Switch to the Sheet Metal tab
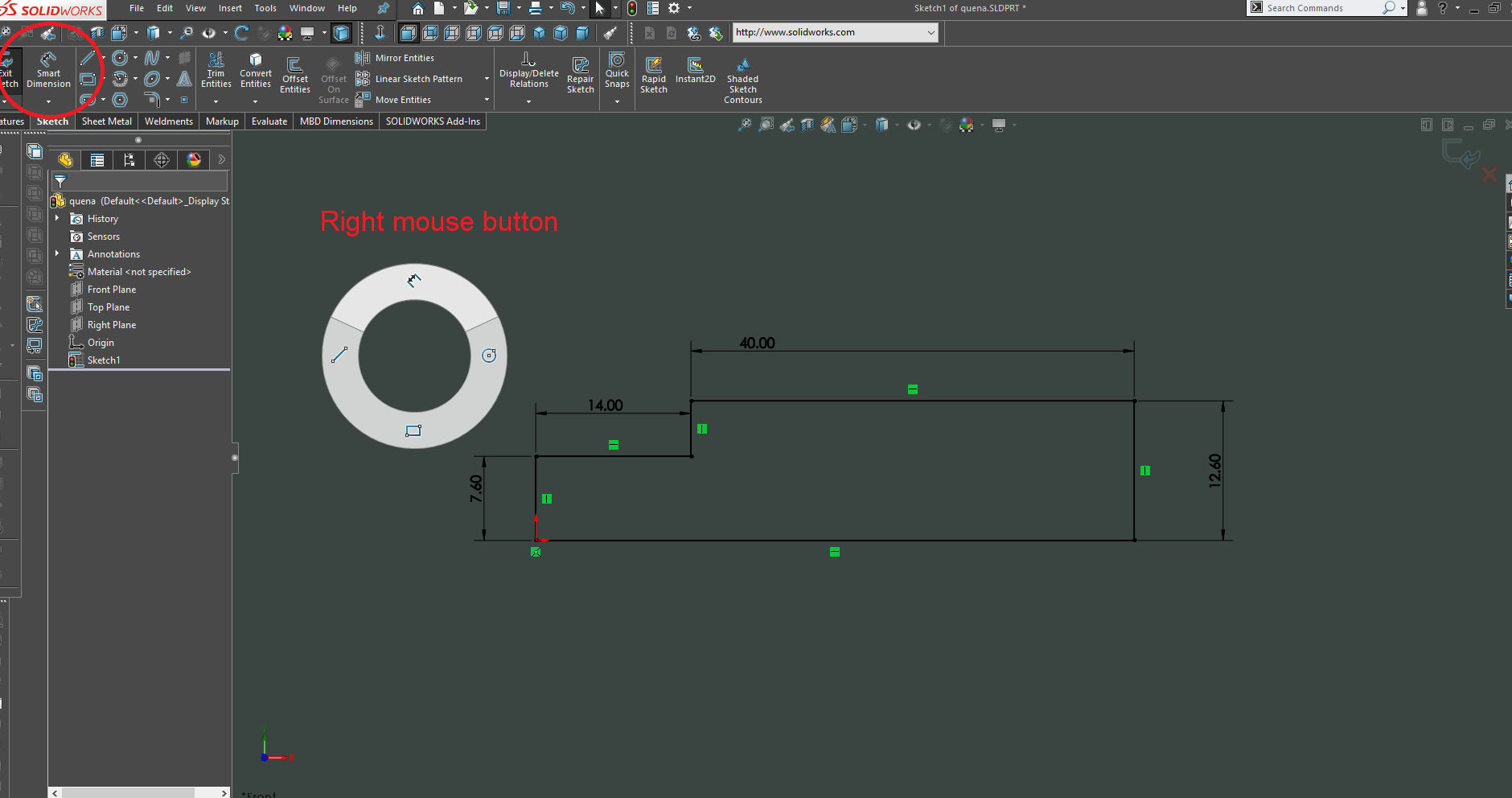The image size is (1512, 798). [x=106, y=121]
